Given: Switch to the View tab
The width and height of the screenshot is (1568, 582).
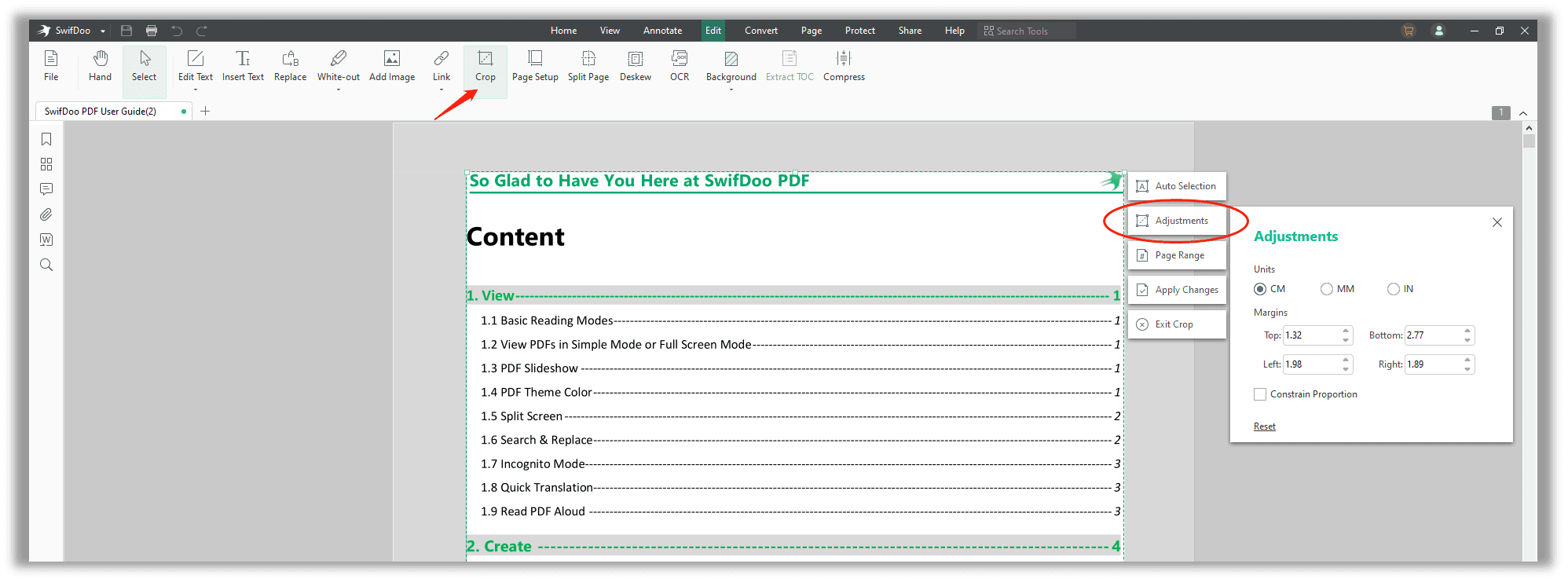Looking at the screenshot, I should (x=610, y=31).
